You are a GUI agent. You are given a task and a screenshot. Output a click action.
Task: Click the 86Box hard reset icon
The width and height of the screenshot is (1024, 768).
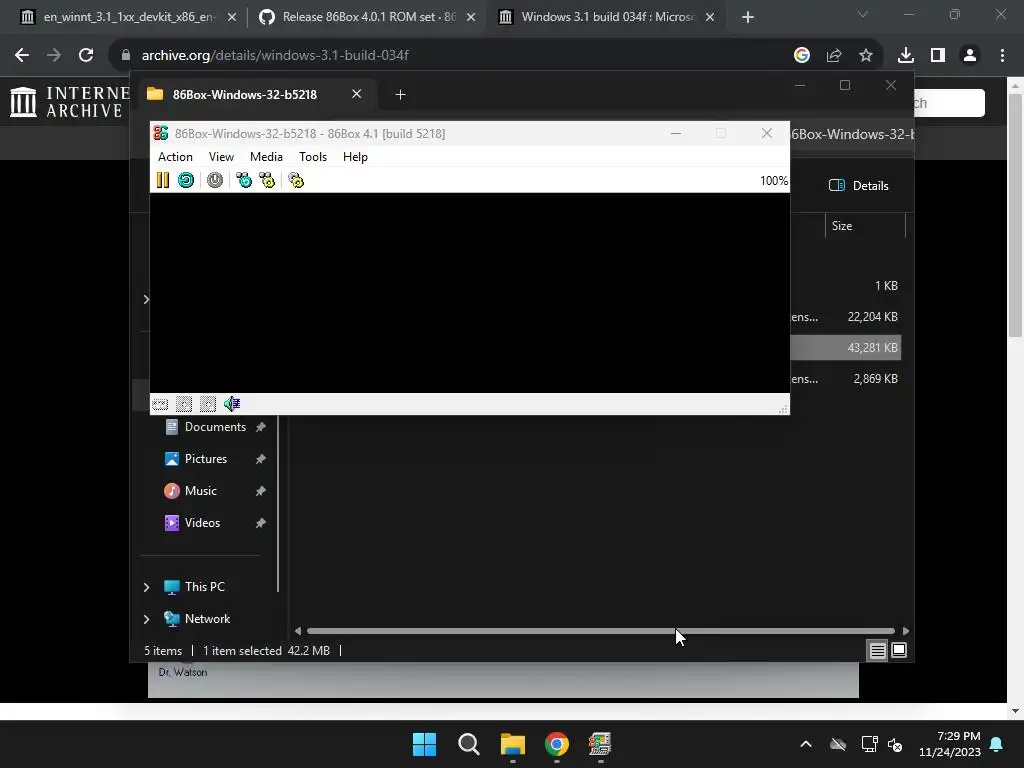click(x=186, y=180)
